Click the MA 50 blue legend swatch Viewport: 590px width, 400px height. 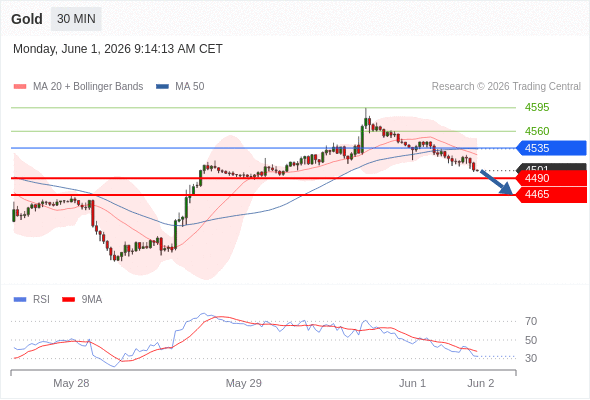162,87
